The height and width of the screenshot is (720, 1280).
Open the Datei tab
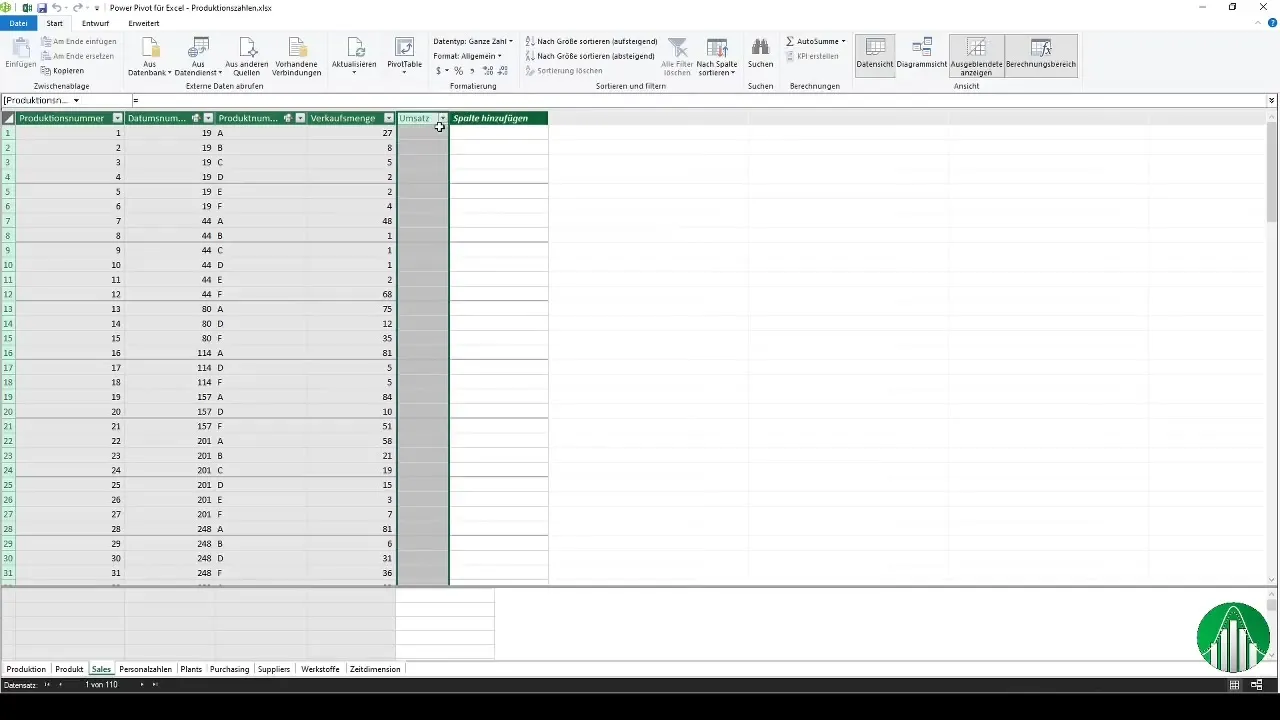18,23
